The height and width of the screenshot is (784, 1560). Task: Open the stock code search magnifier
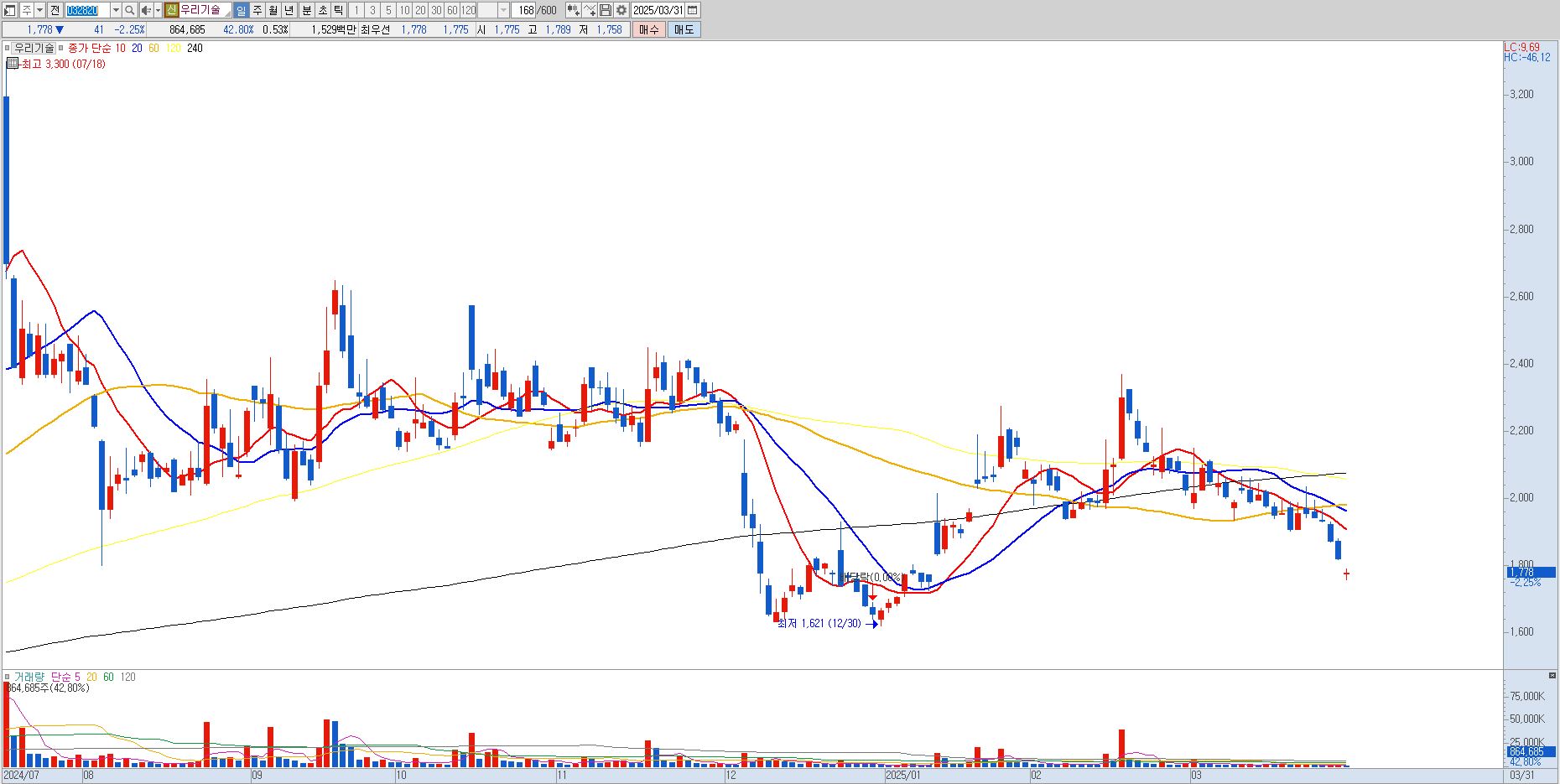(129, 10)
